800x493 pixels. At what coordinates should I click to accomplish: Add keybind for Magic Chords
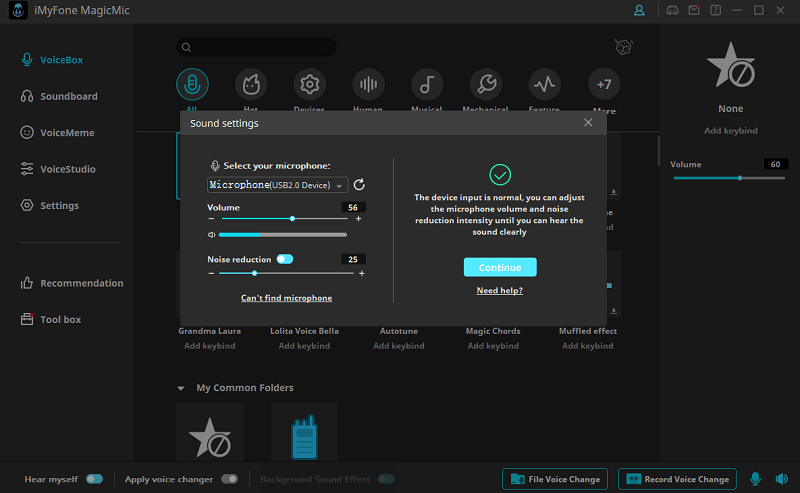(x=493, y=346)
